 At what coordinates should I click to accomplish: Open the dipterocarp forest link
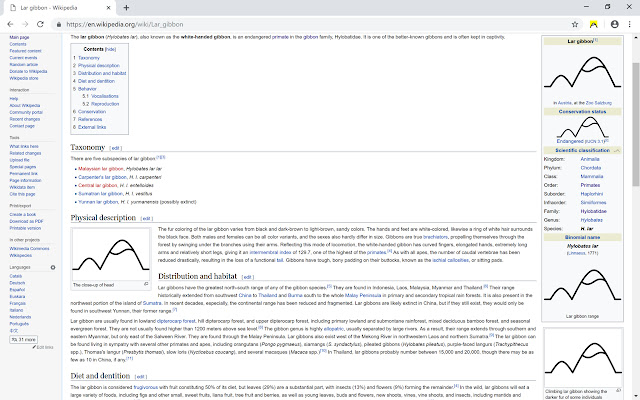tap(176, 321)
